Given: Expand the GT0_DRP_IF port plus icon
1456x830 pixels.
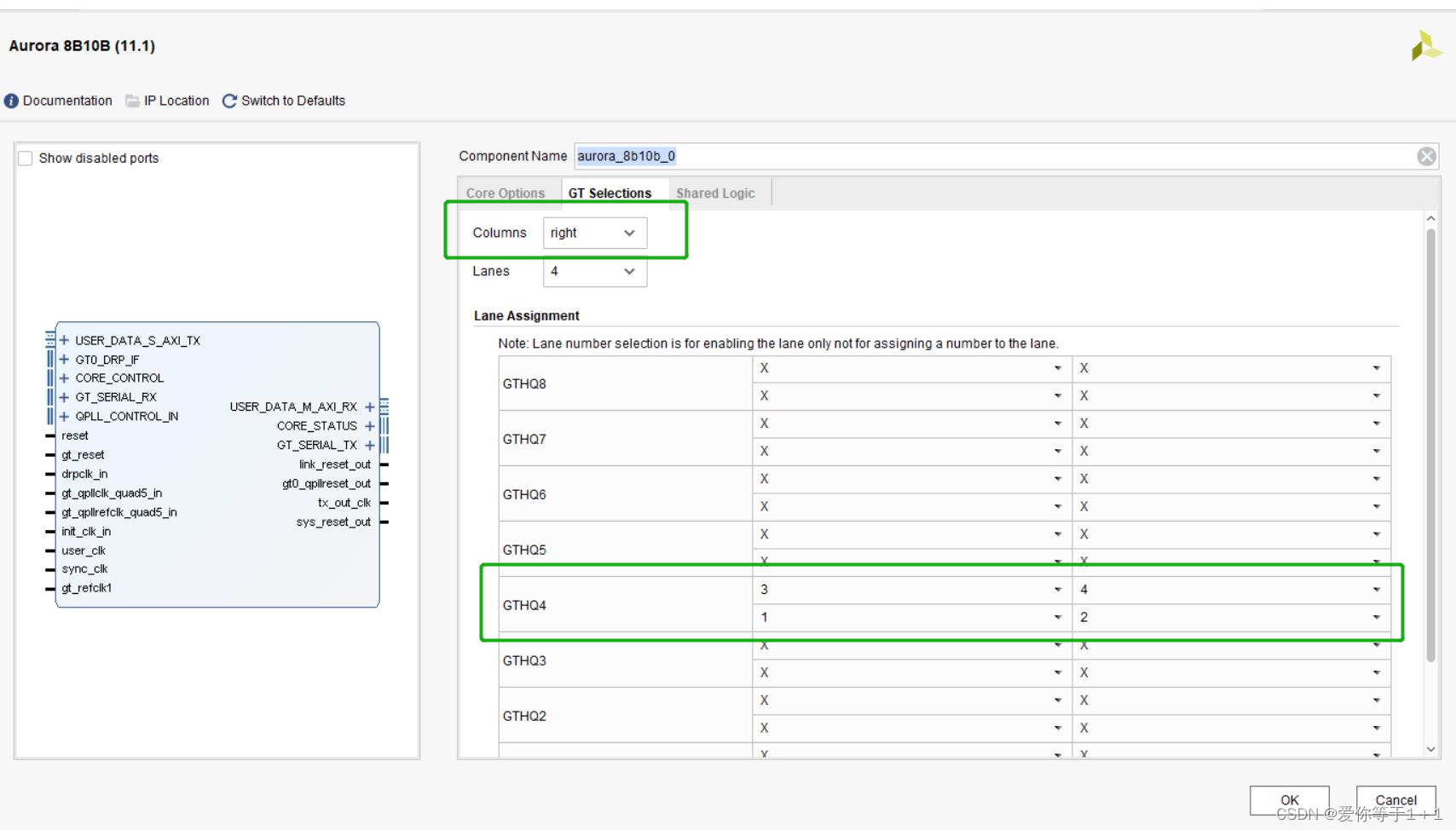Looking at the screenshot, I should click(64, 360).
